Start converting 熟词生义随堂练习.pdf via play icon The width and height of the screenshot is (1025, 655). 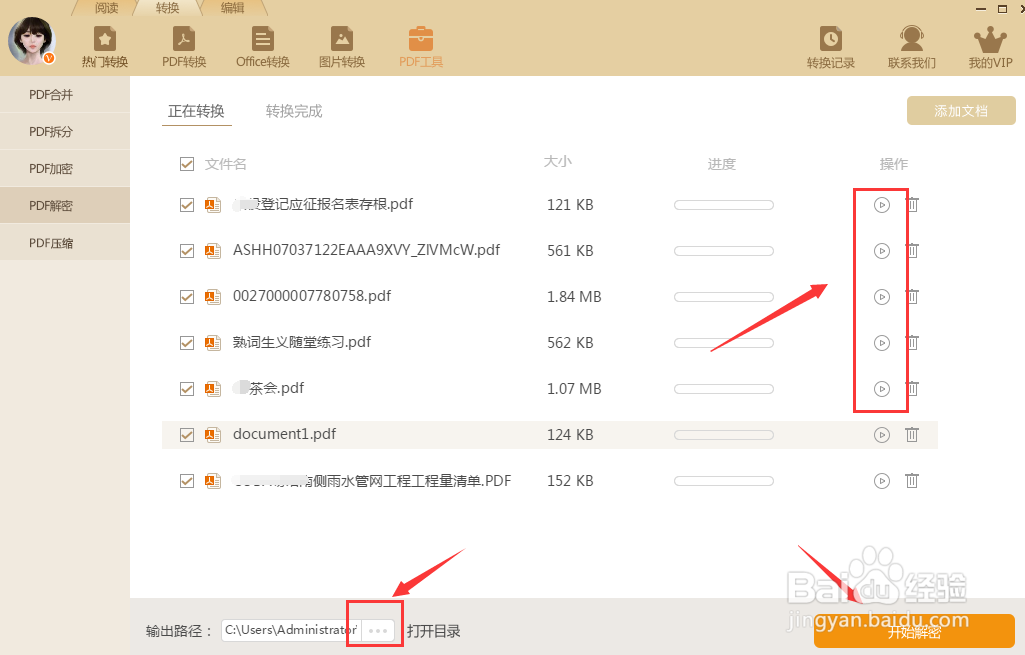click(881, 342)
